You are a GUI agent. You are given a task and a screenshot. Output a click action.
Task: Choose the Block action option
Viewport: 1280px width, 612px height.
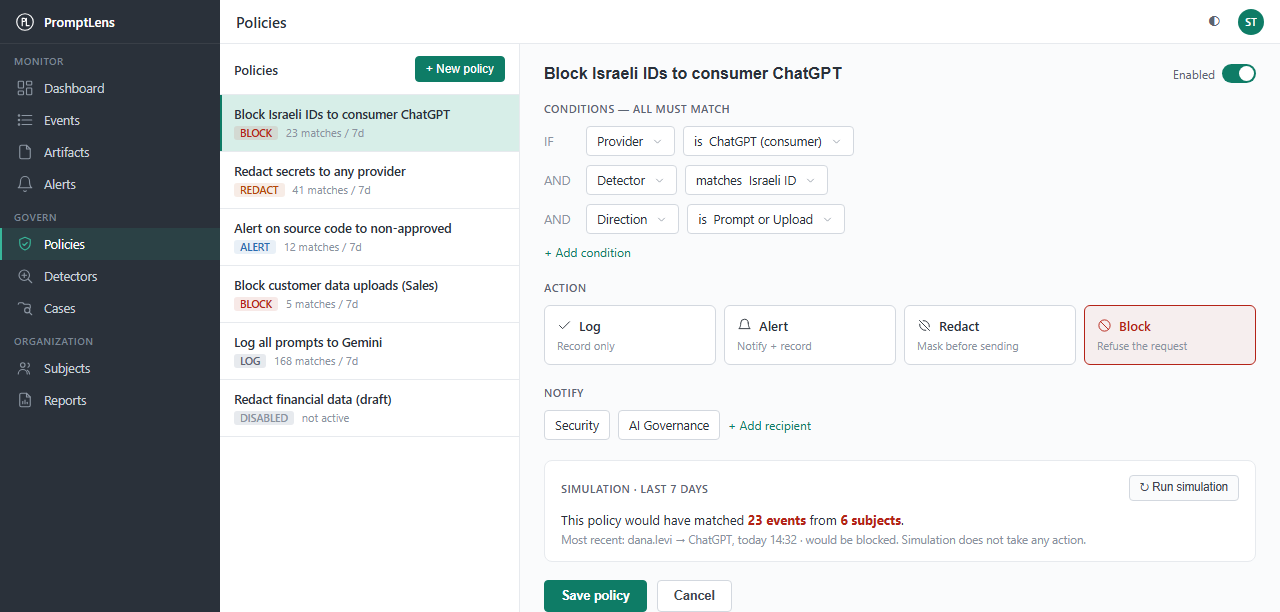click(1170, 335)
